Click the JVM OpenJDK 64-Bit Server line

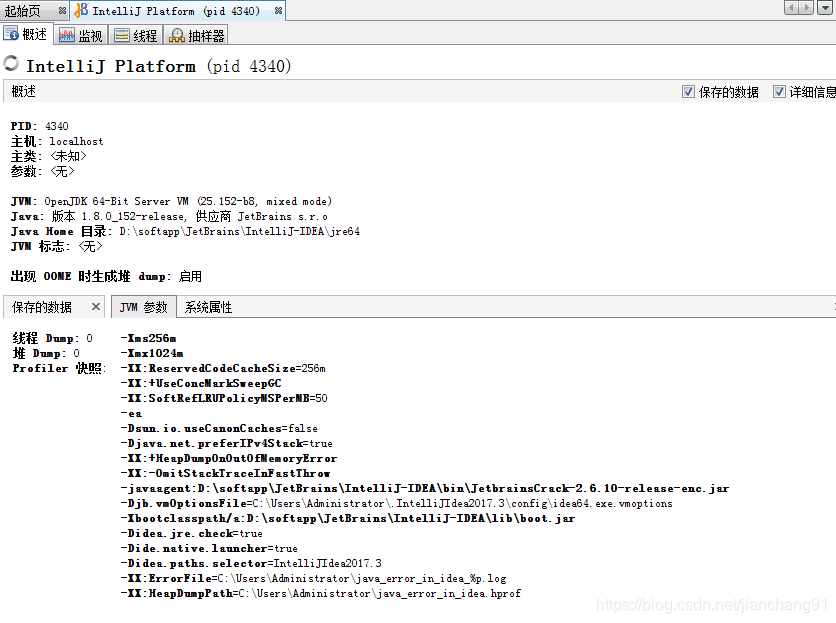(171, 201)
